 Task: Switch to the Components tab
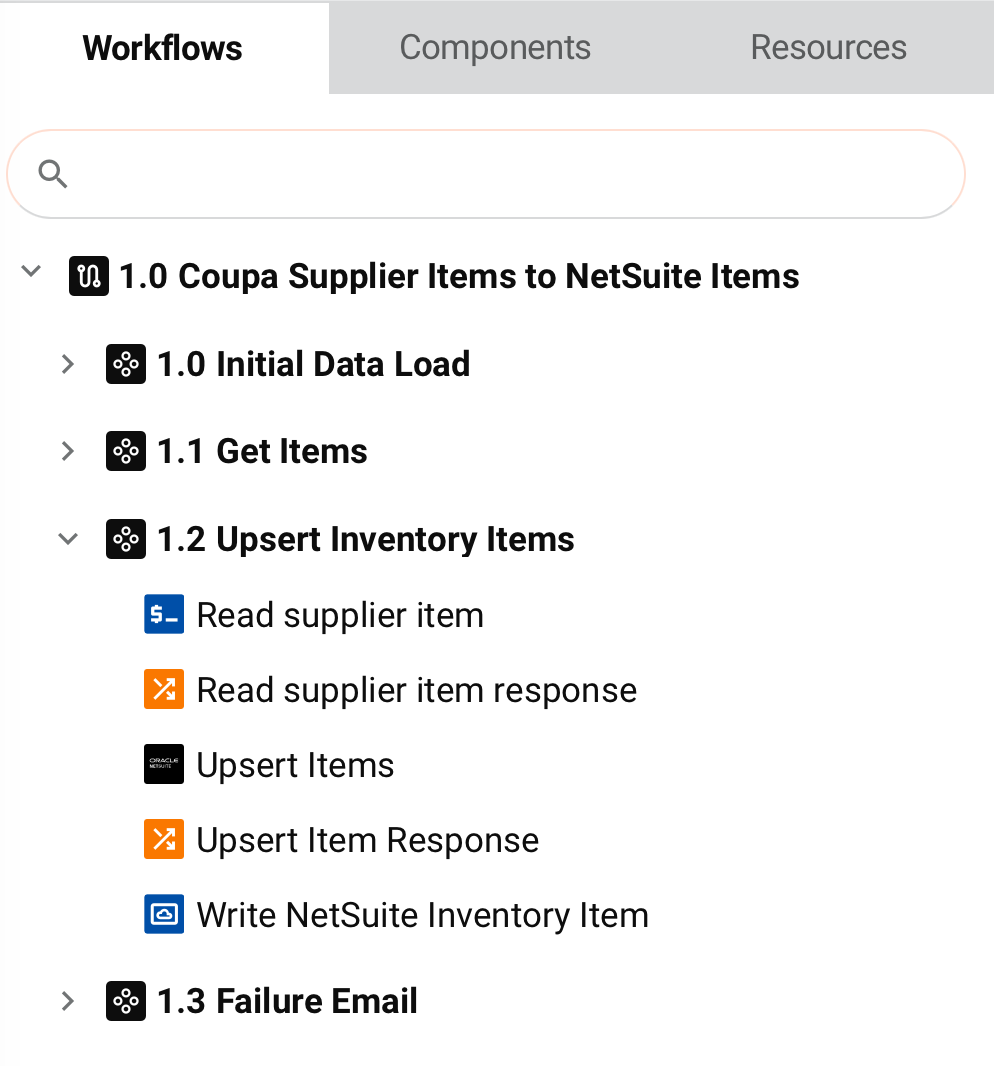[495, 48]
